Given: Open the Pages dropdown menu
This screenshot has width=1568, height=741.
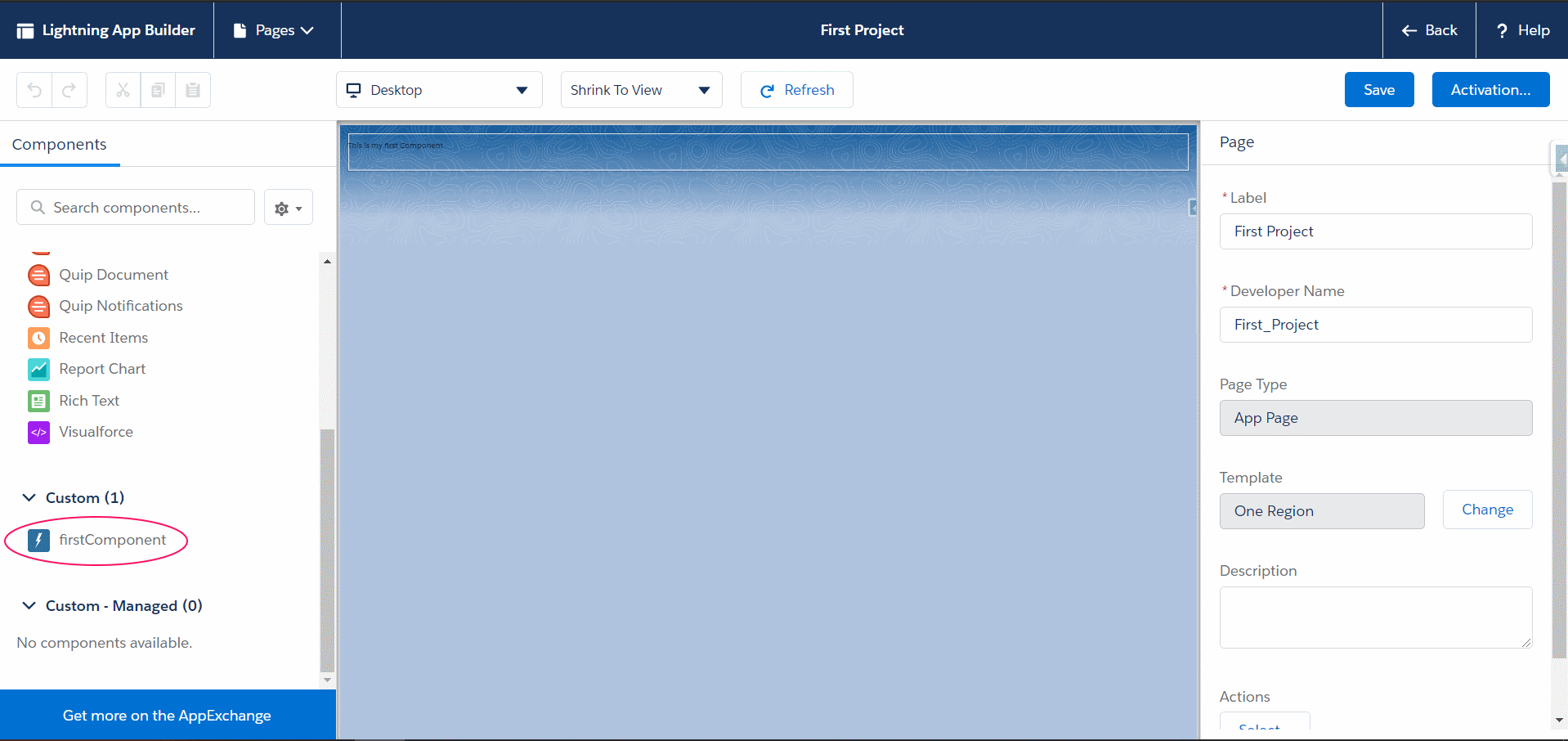Looking at the screenshot, I should [274, 30].
